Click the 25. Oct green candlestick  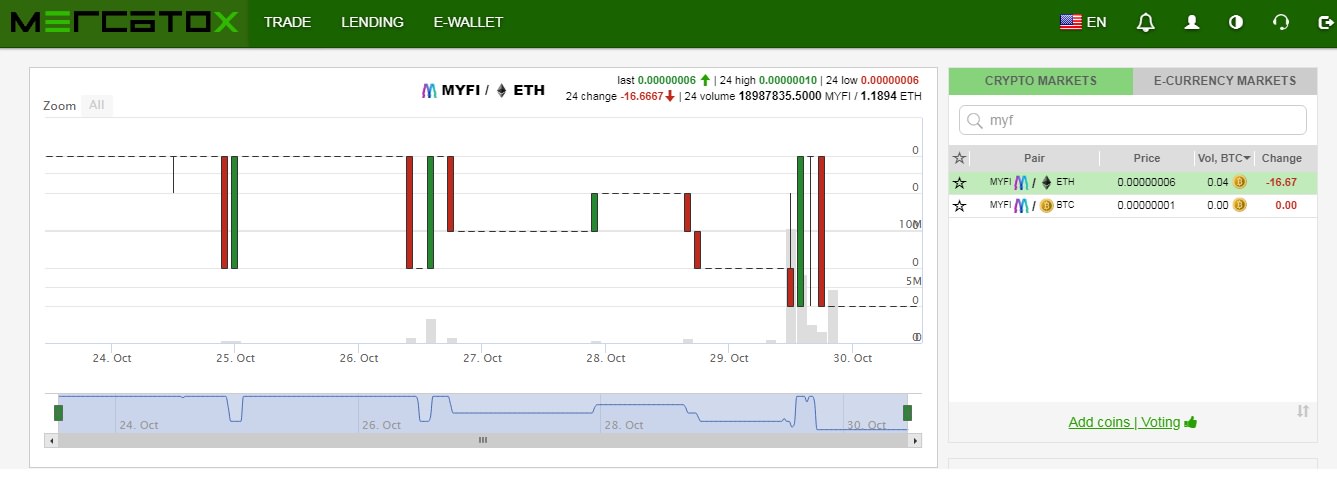pyautogui.click(x=234, y=212)
